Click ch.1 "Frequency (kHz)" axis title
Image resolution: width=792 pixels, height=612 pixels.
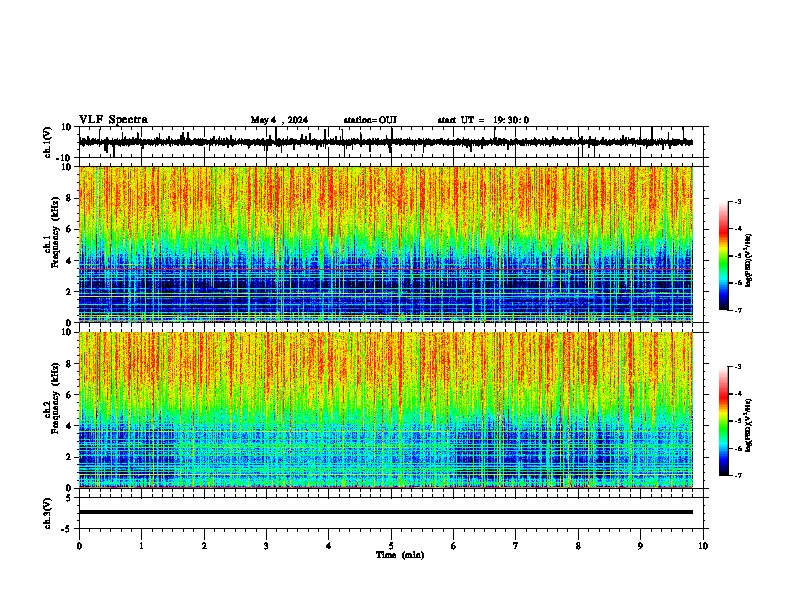[x=56, y=232]
